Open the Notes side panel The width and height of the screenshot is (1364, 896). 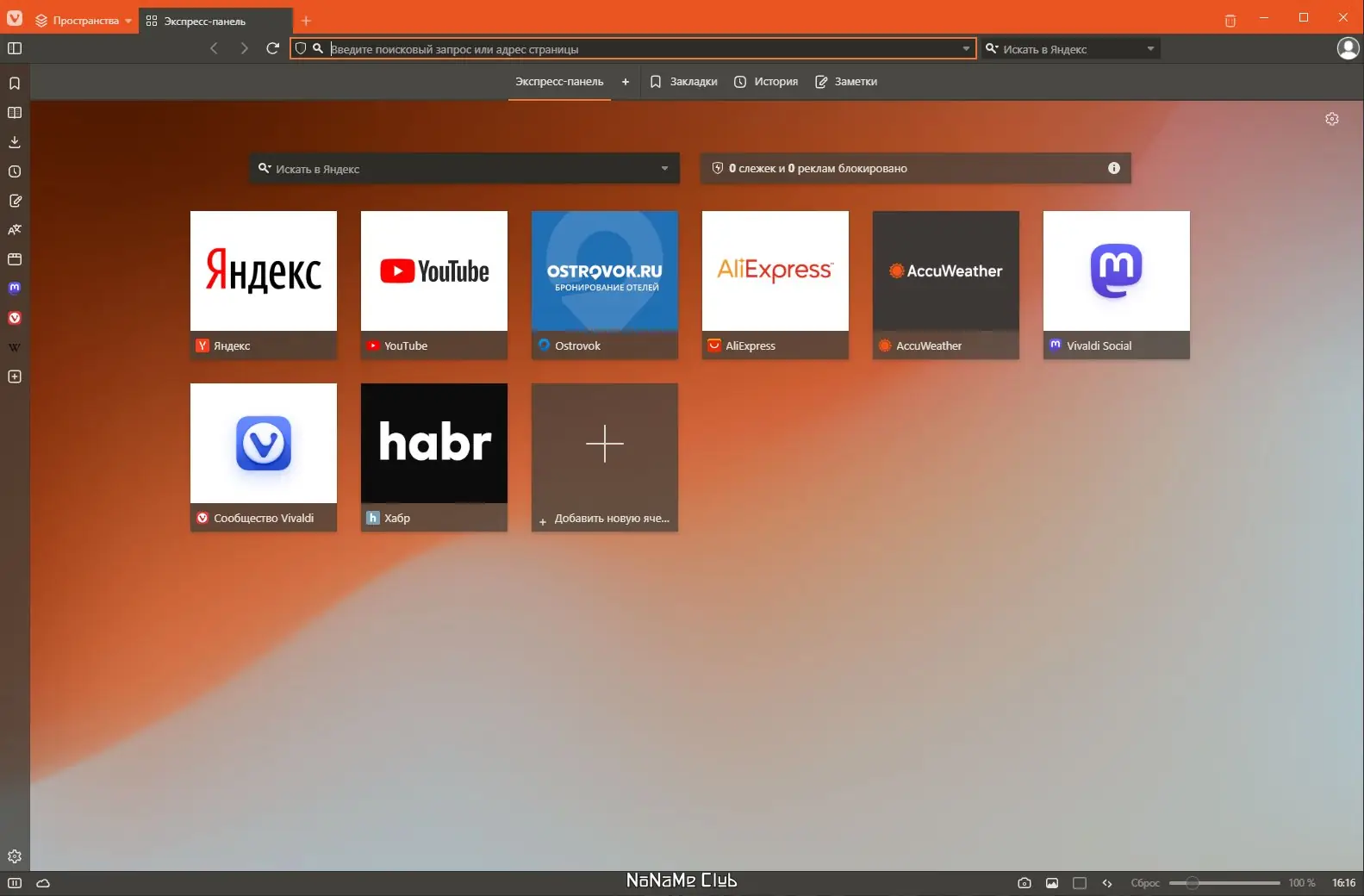click(15, 201)
